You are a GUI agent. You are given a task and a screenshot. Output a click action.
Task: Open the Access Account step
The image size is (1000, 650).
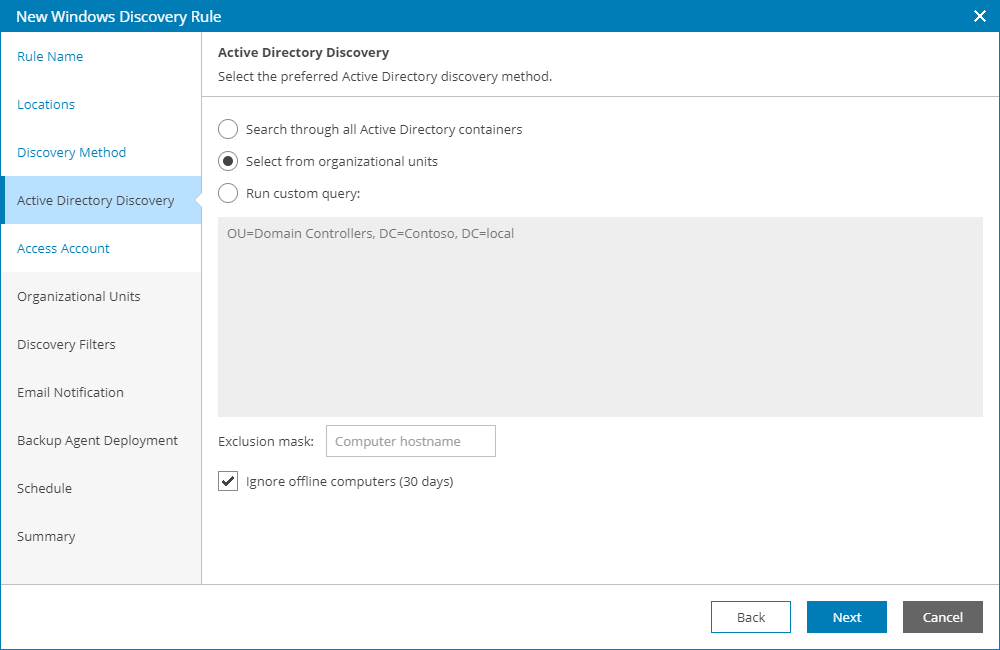[x=62, y=248]
